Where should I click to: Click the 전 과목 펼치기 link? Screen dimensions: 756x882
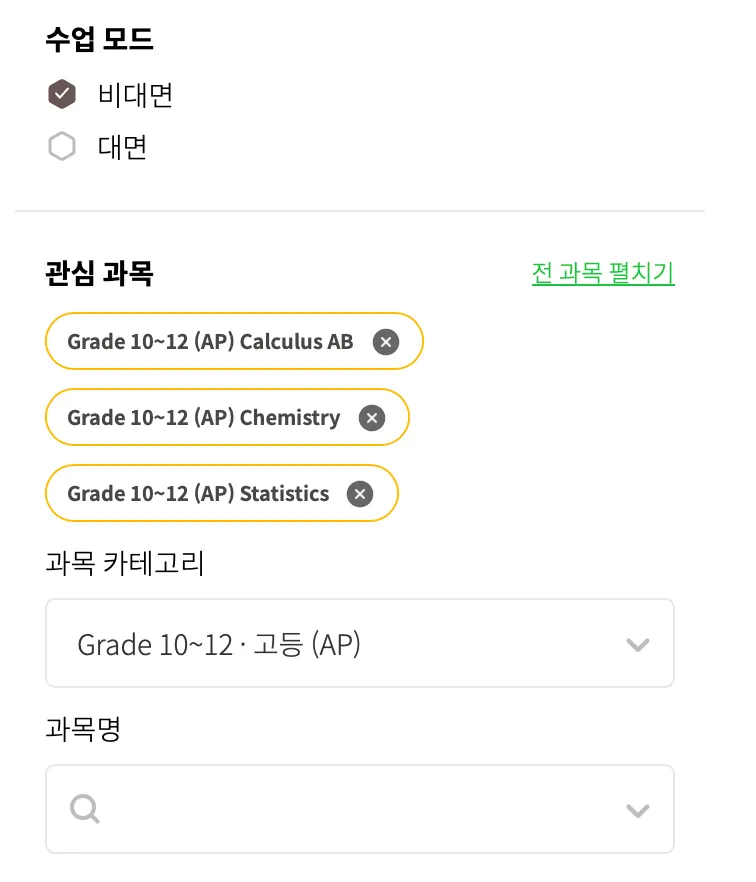coord(603,273)
